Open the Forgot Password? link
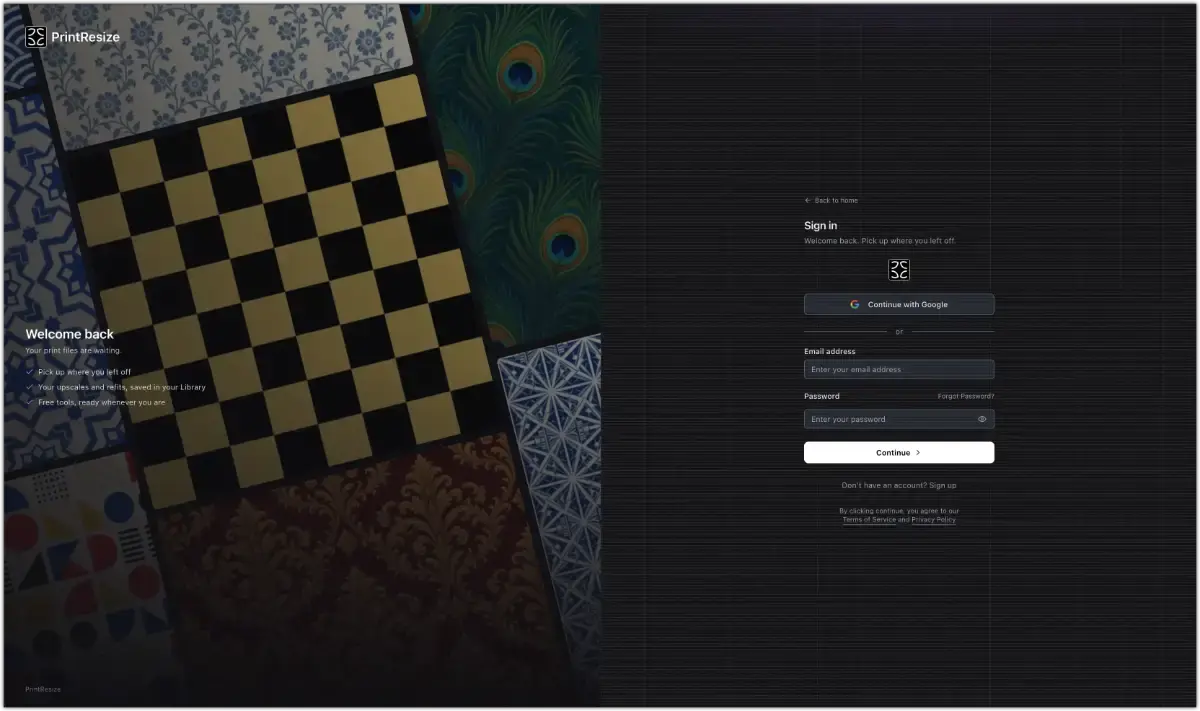 [965, 397]
